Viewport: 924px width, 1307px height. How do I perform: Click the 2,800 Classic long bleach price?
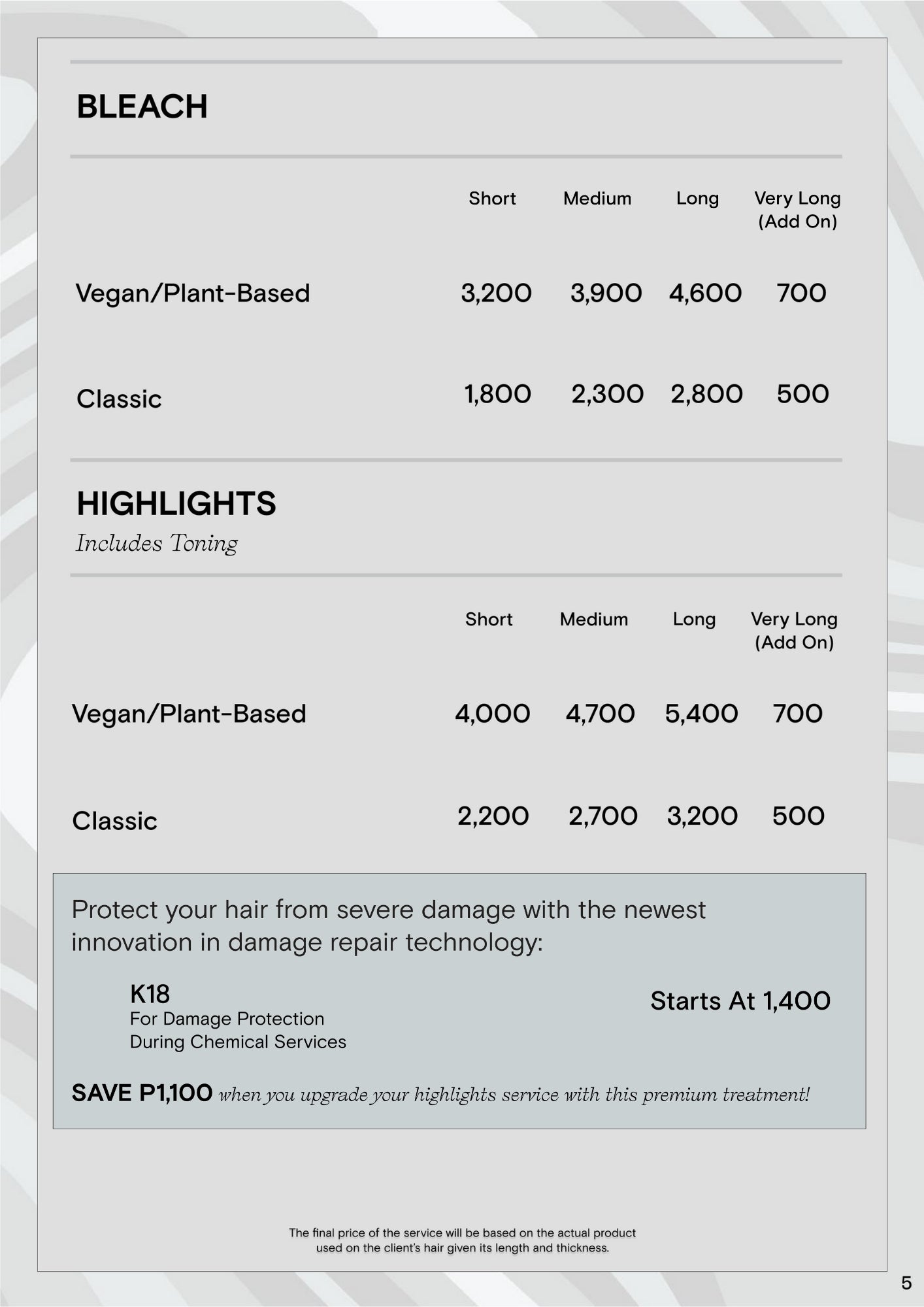pos(706,394)
